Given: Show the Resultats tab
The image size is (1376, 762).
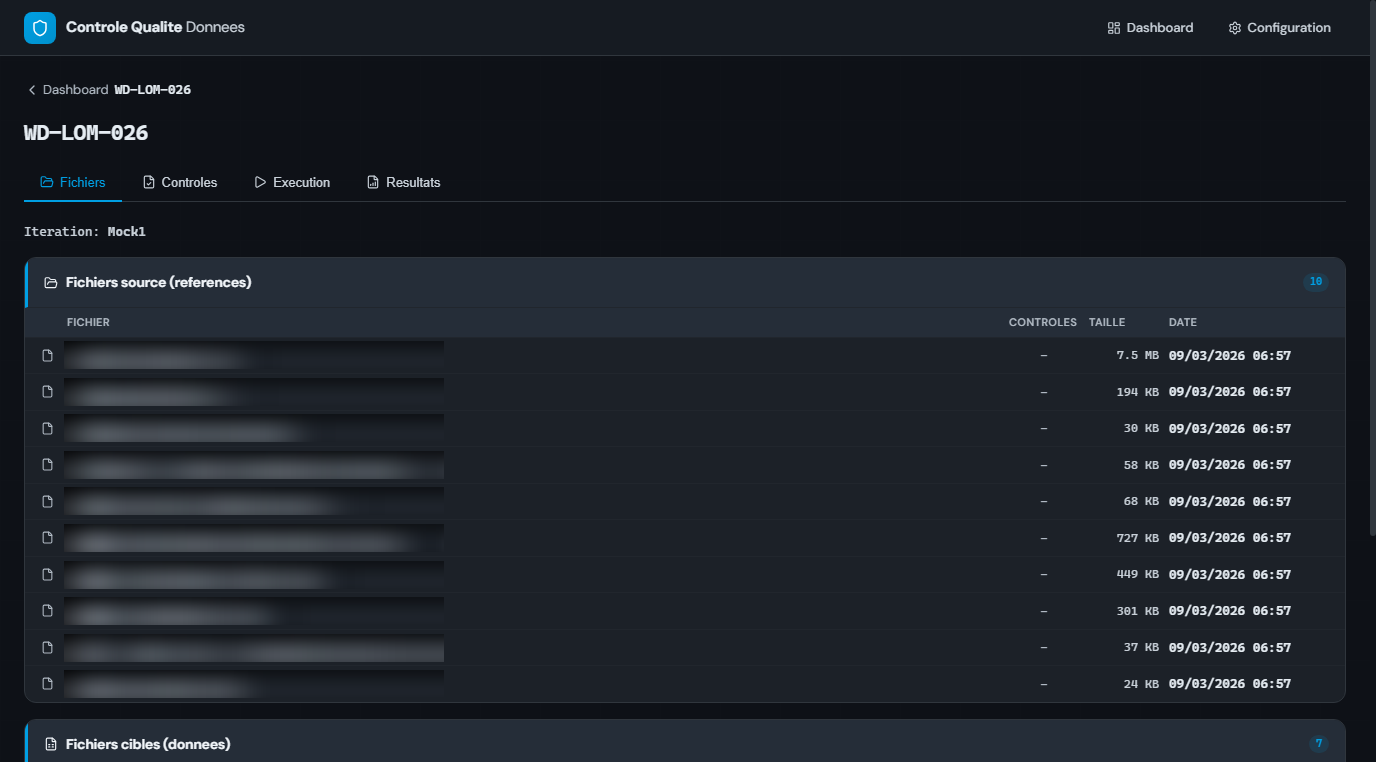Looking at the screenshot, I should [x=404, y=183].
